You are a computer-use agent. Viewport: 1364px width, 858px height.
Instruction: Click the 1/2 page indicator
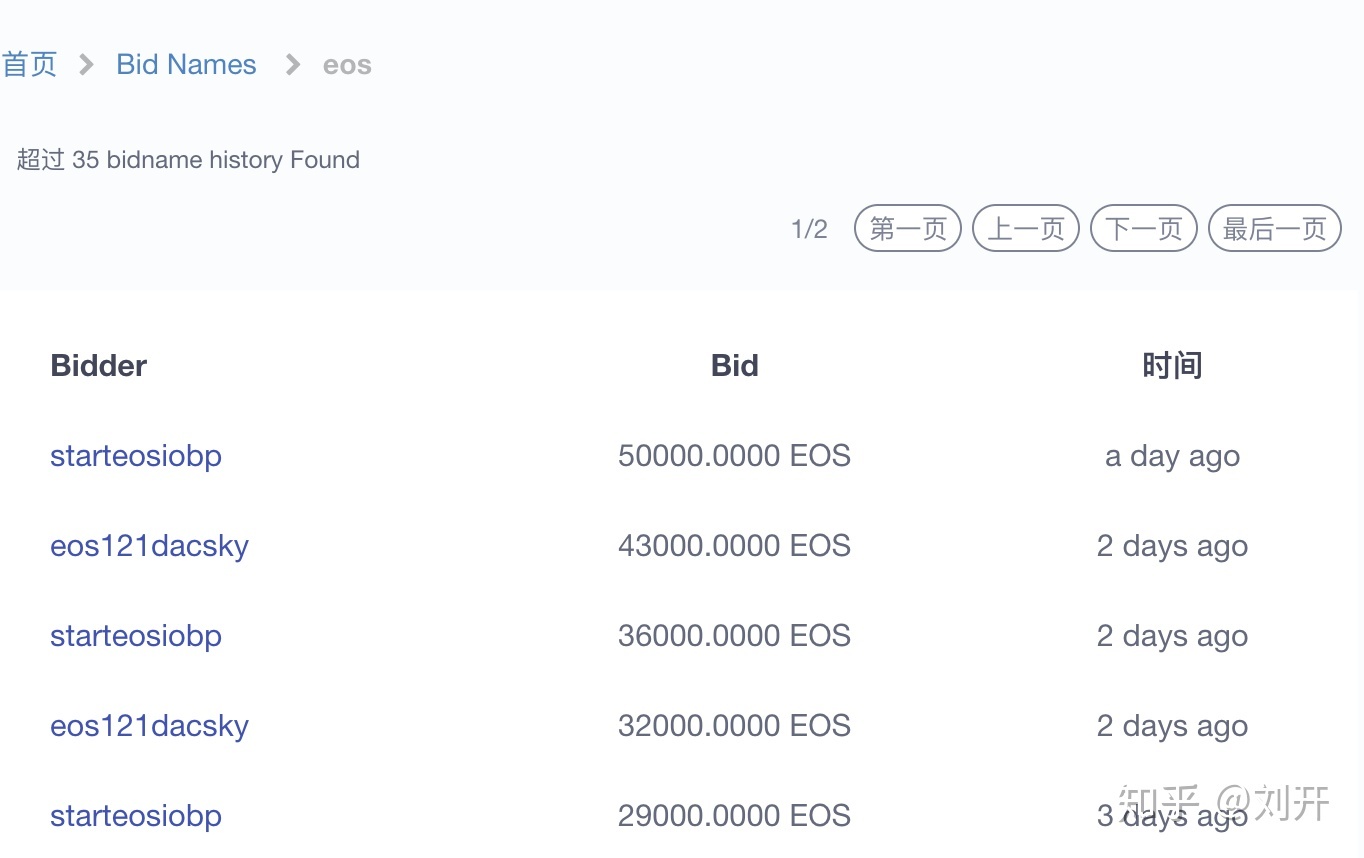[809, 230]
